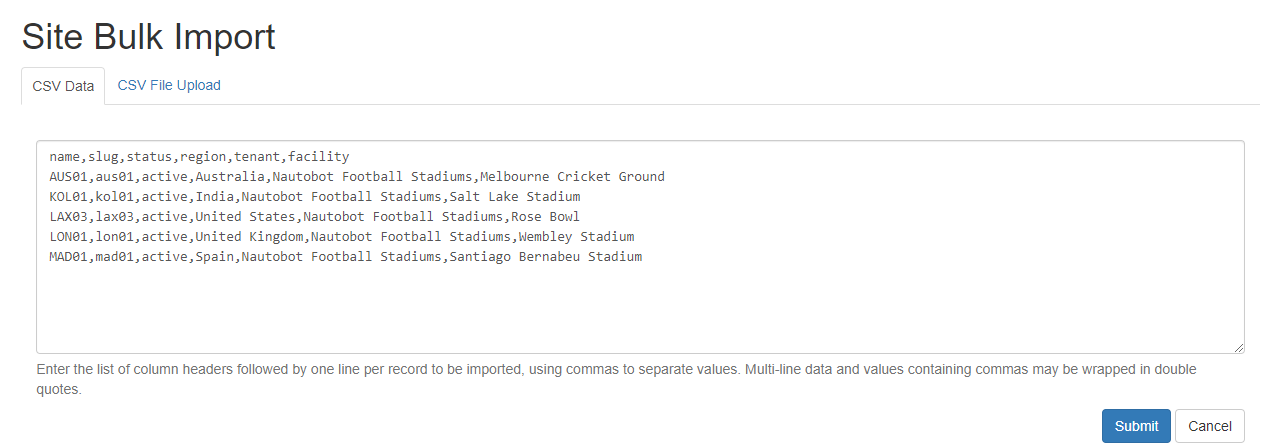Click the Santiago Bernabeu Stadium text
Image resolution: width=1267 pixels, height=448 pixels.
(x=545, y=257)
